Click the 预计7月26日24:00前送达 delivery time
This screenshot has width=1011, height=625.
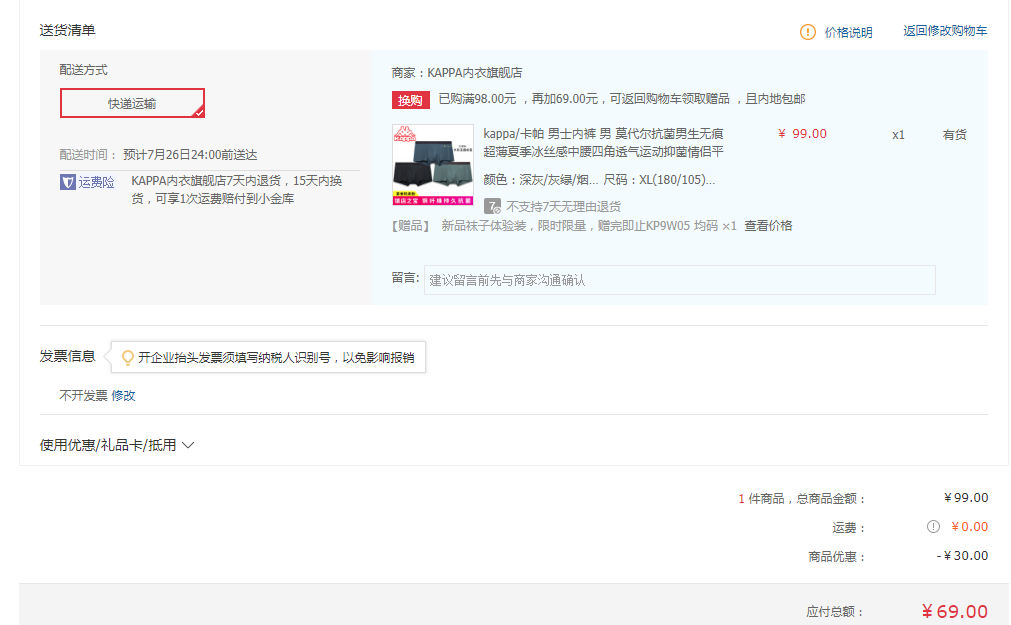point(190,155)
